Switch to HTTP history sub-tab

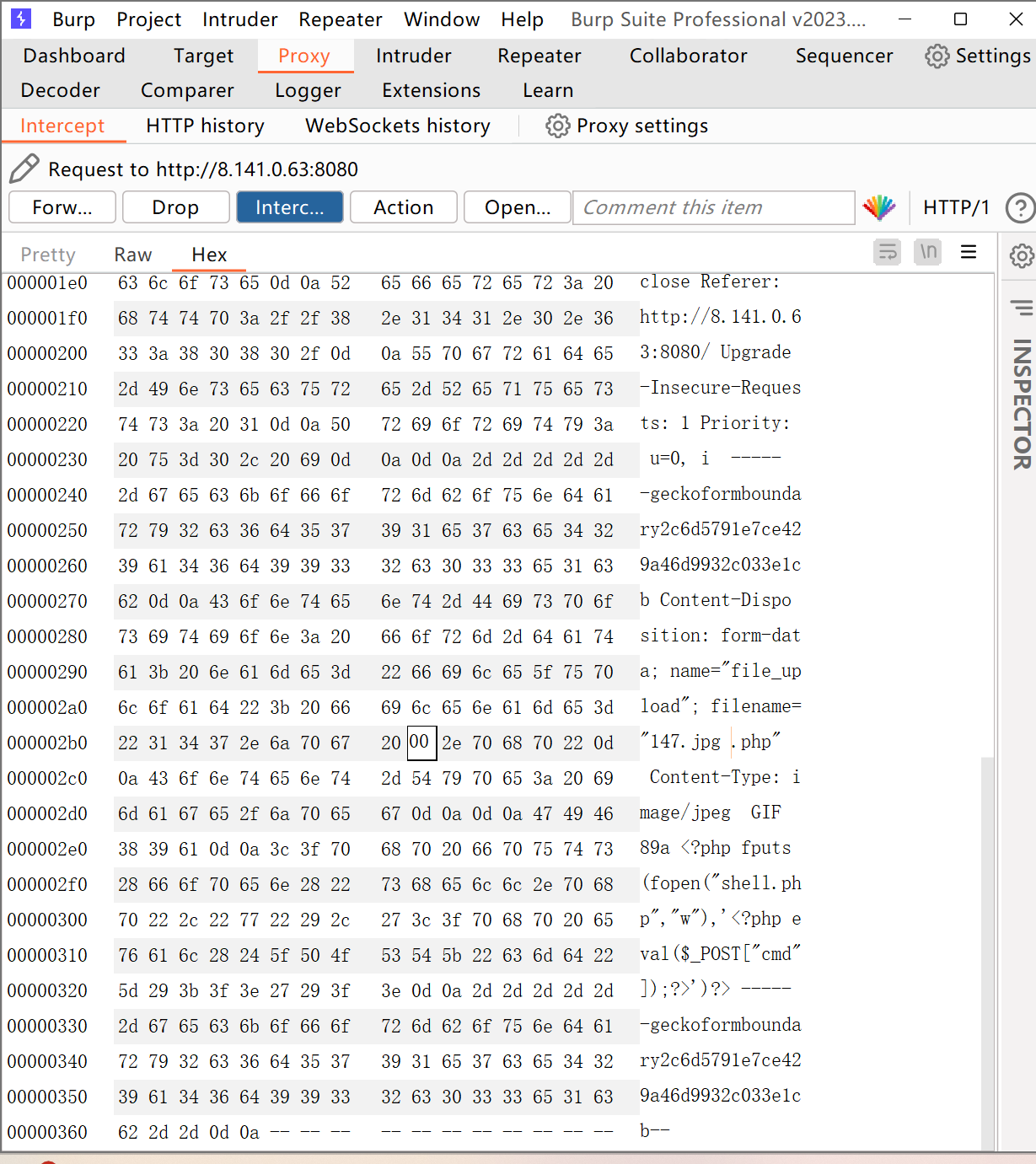point(205,126)
